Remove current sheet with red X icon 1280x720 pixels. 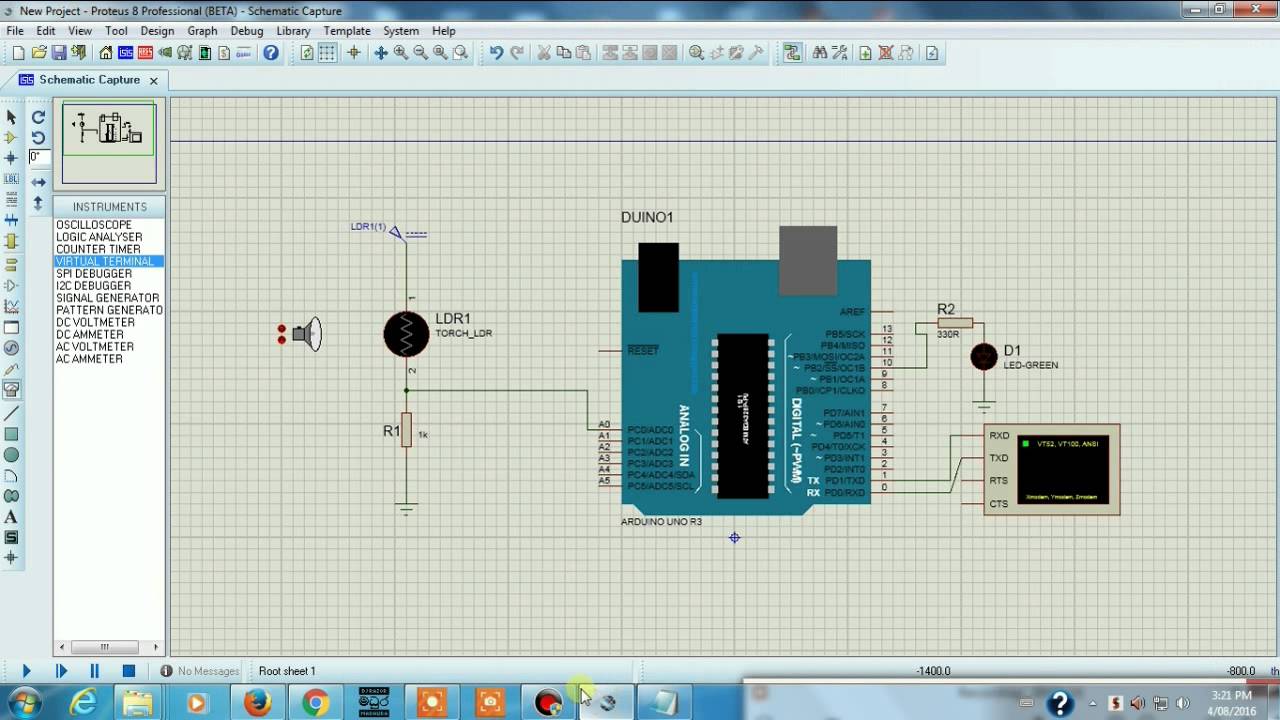[x=886, y=53]
